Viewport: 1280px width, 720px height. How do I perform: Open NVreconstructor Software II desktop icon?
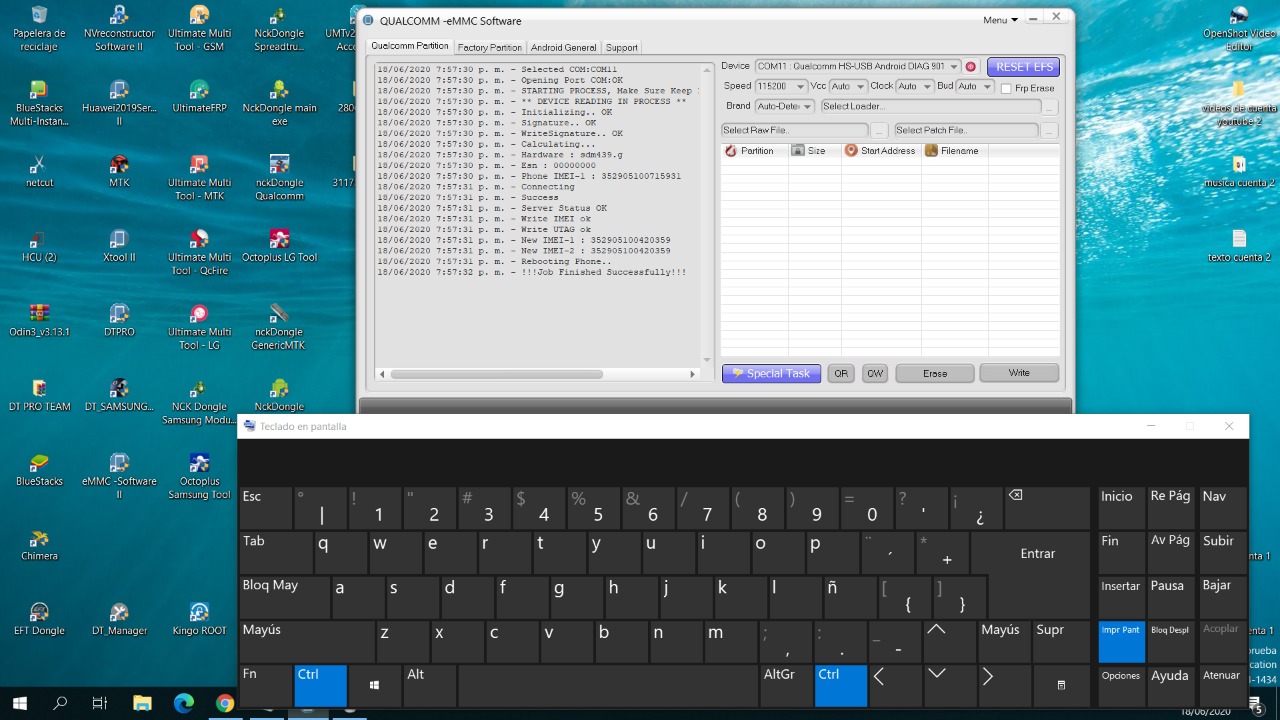point(119,27)
